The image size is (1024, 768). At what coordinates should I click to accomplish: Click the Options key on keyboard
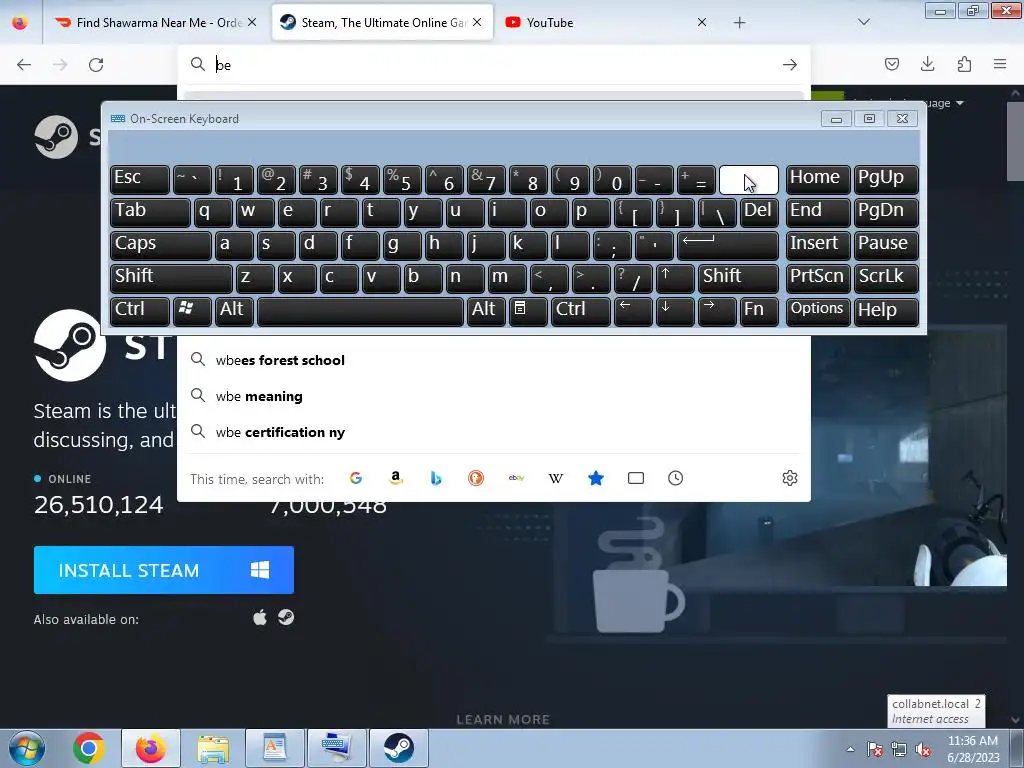pyautogui.click(x=818, y=311)
